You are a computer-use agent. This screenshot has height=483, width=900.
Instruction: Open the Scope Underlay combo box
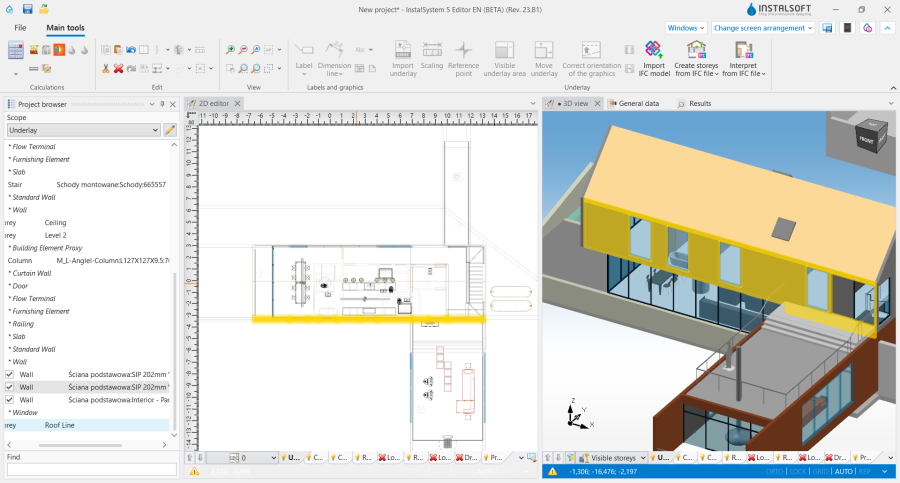[x=83, y=130]
